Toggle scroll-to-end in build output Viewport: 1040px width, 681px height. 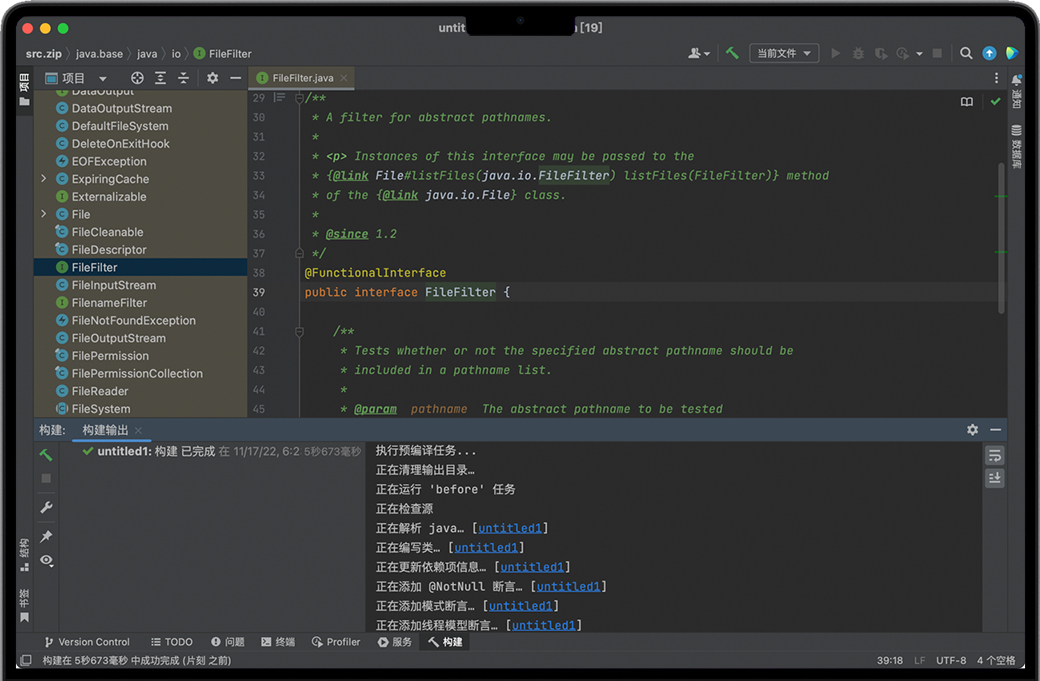[x=994, y=478]
